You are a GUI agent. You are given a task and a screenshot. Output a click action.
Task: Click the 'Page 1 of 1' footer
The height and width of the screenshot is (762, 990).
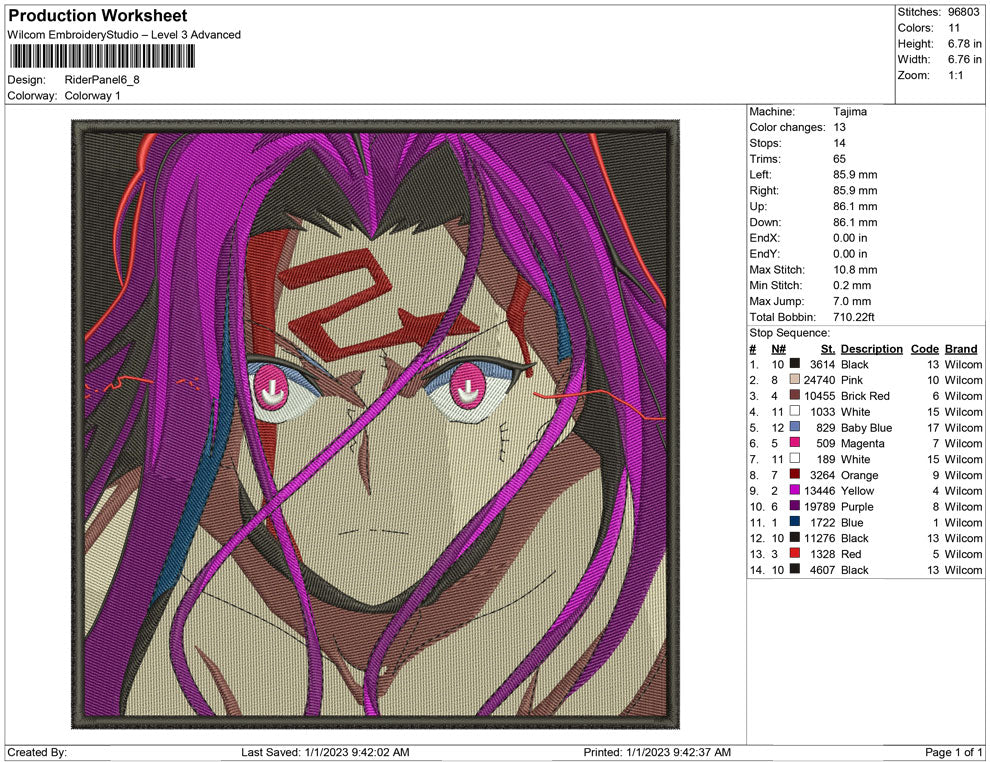953,752
